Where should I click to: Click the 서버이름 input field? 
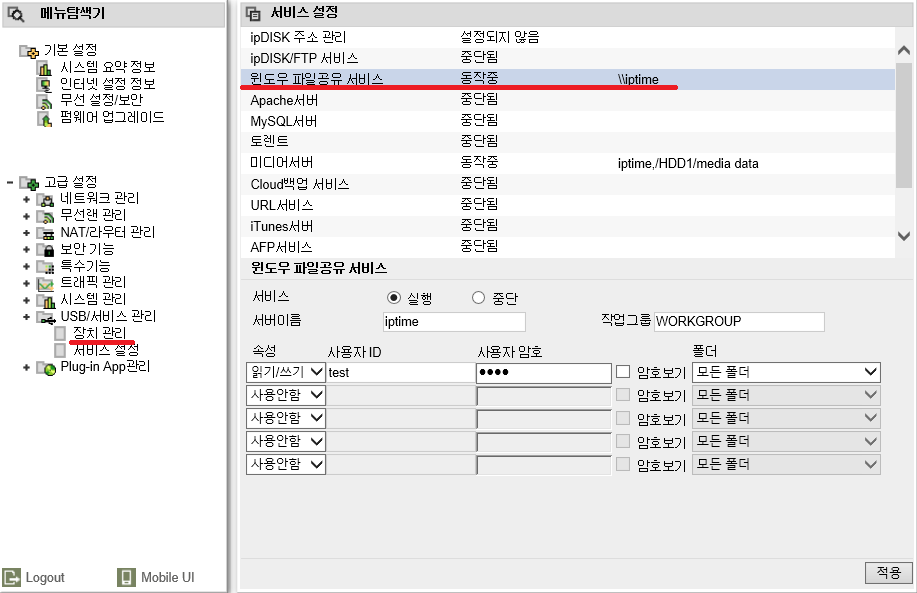pos(454,322)
